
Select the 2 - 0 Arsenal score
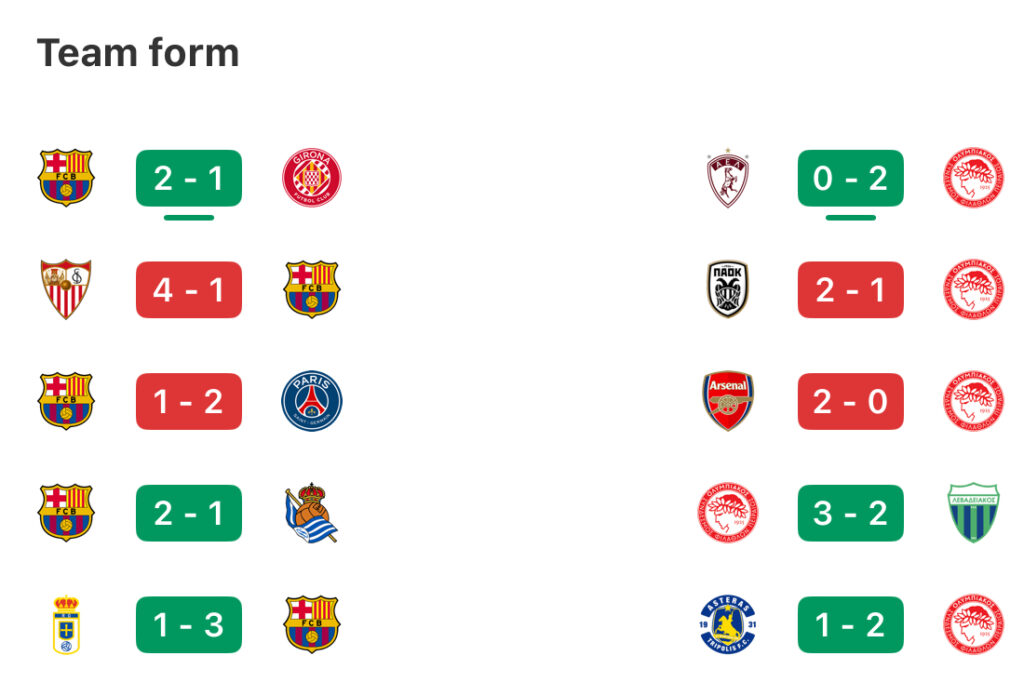pos(851,402)
